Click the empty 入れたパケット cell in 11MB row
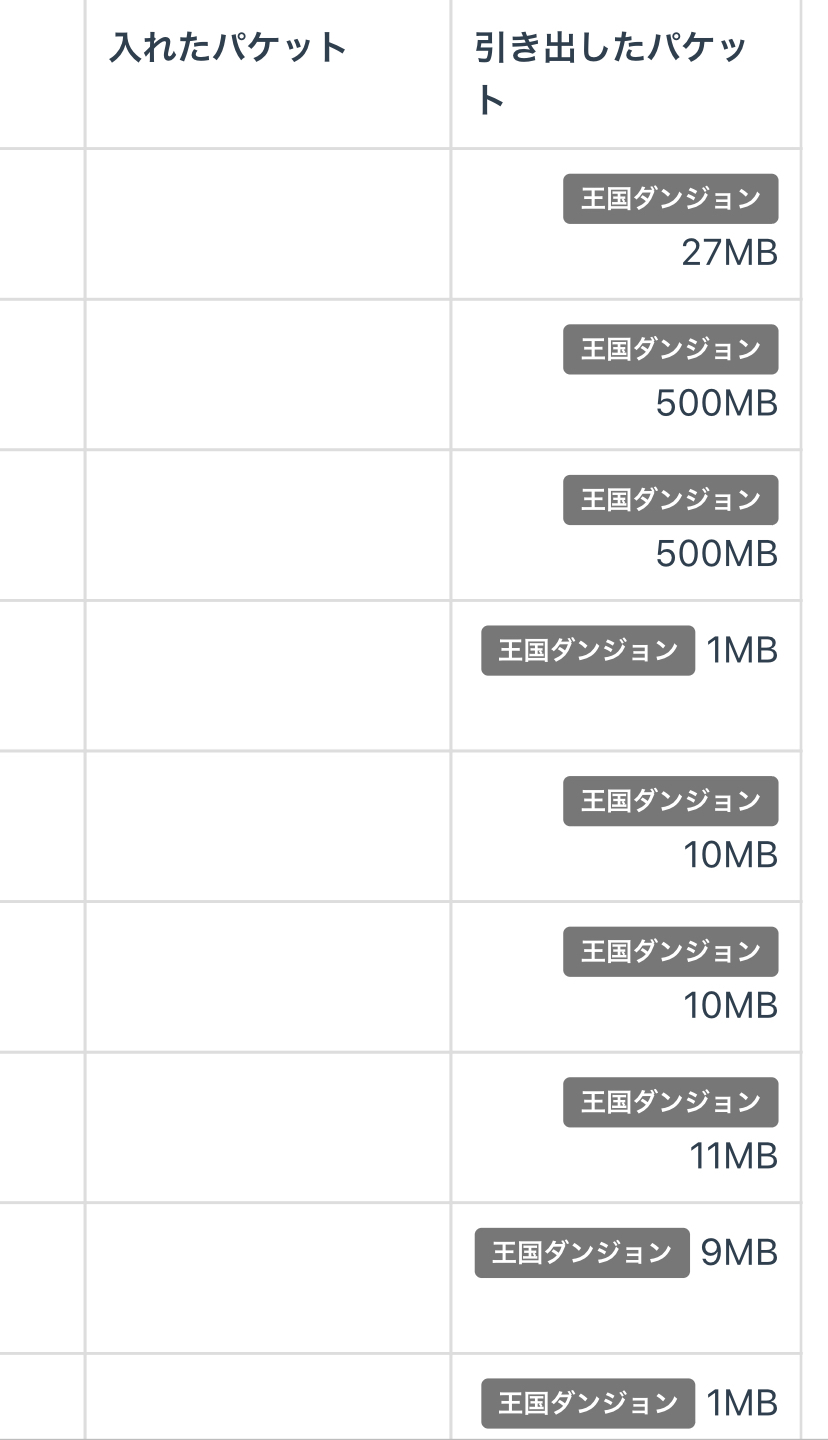This screenshot has width=828, height=1440. pos(268,1127)
